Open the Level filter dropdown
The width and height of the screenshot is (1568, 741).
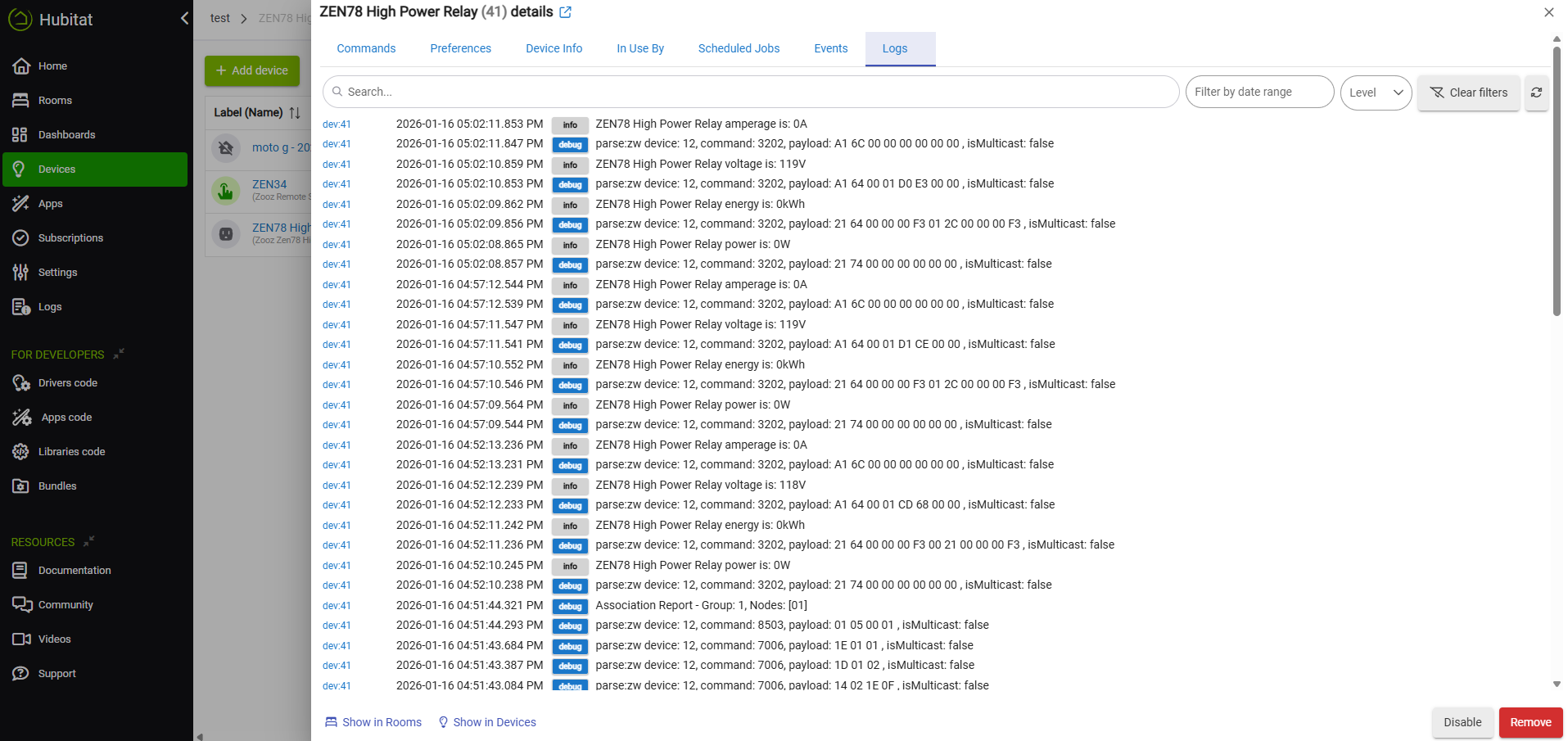coord(1376,93)
